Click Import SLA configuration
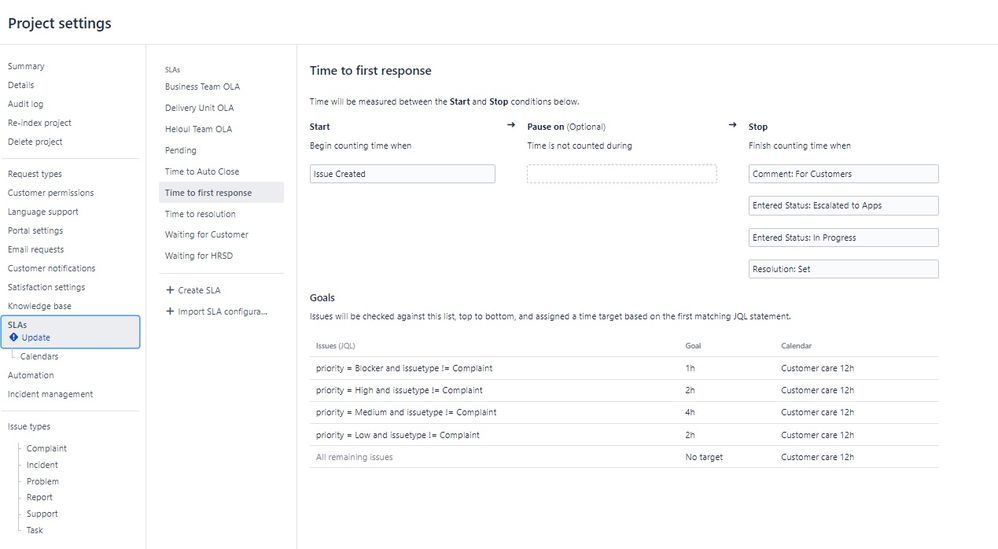 pos(222,311)
